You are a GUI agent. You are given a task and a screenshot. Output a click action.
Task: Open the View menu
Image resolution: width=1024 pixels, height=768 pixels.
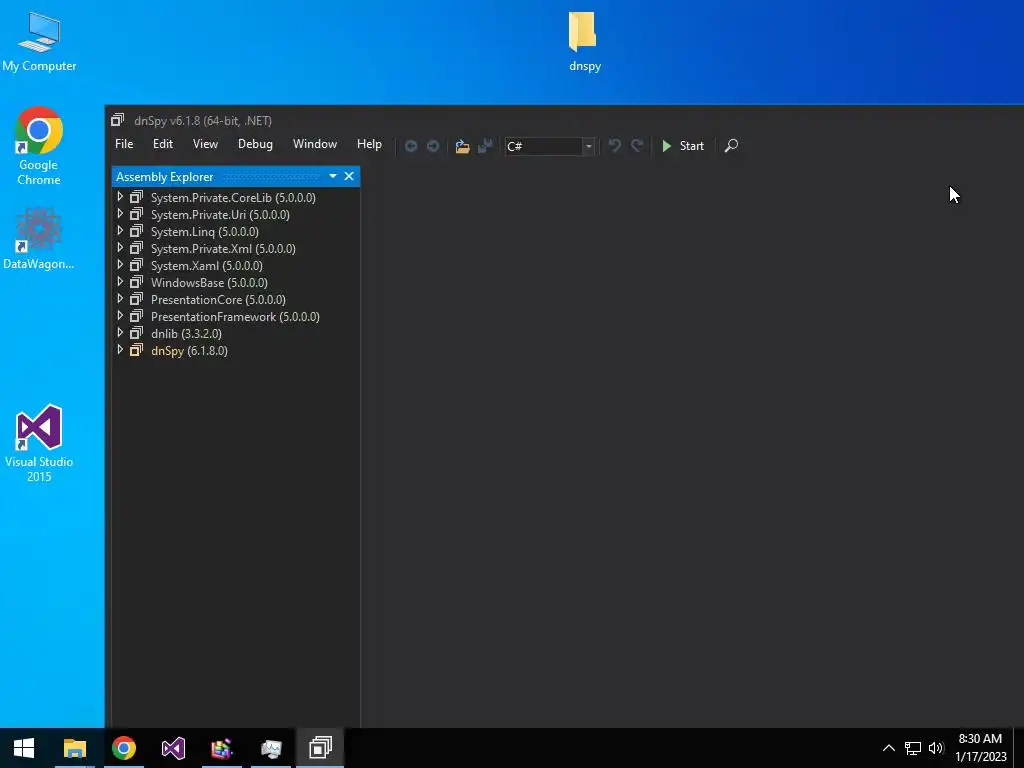pyautogui.click(x=205, y=144)
